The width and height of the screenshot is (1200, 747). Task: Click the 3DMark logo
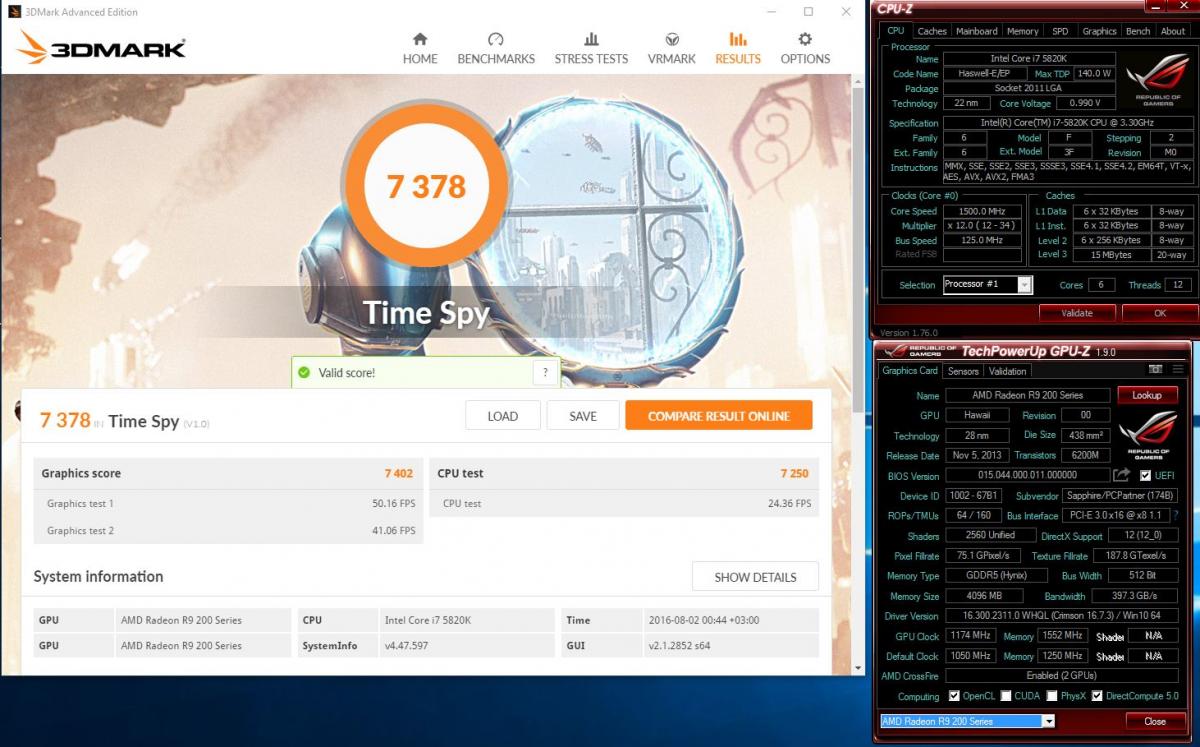(x=102, y=47)
